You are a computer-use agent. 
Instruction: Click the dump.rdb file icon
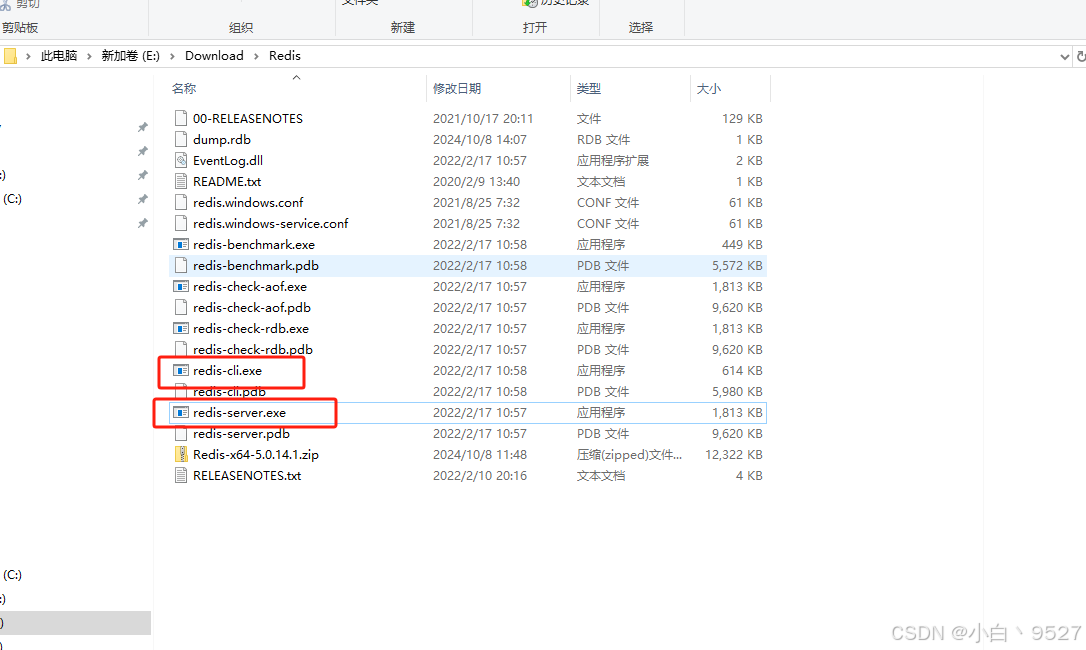pos(181,139)
